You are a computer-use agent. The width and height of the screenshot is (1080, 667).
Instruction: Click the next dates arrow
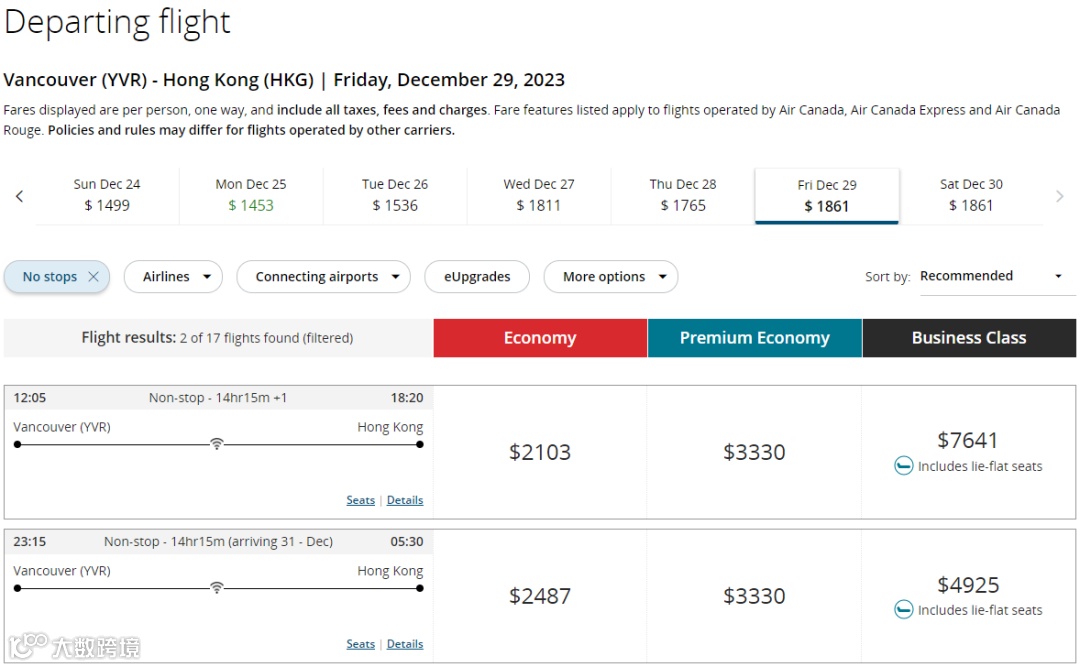tap(1060, 197)
